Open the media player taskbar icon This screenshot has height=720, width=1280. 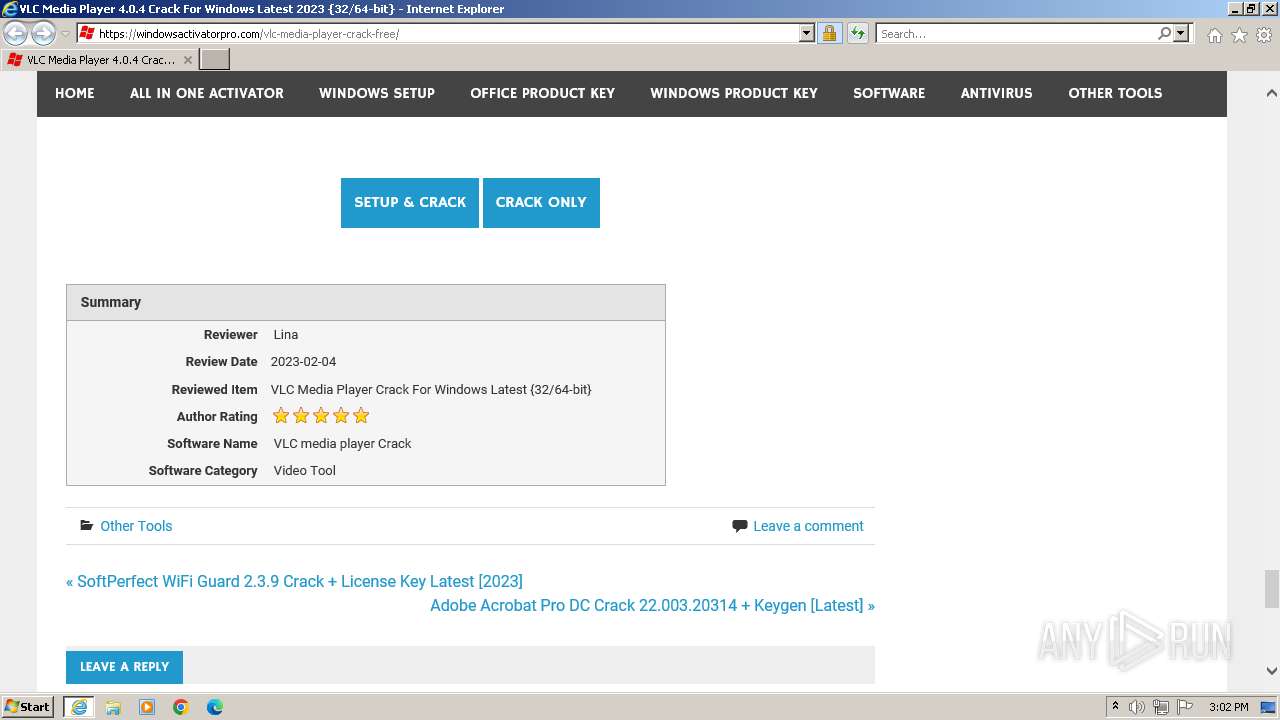(147, 707)
